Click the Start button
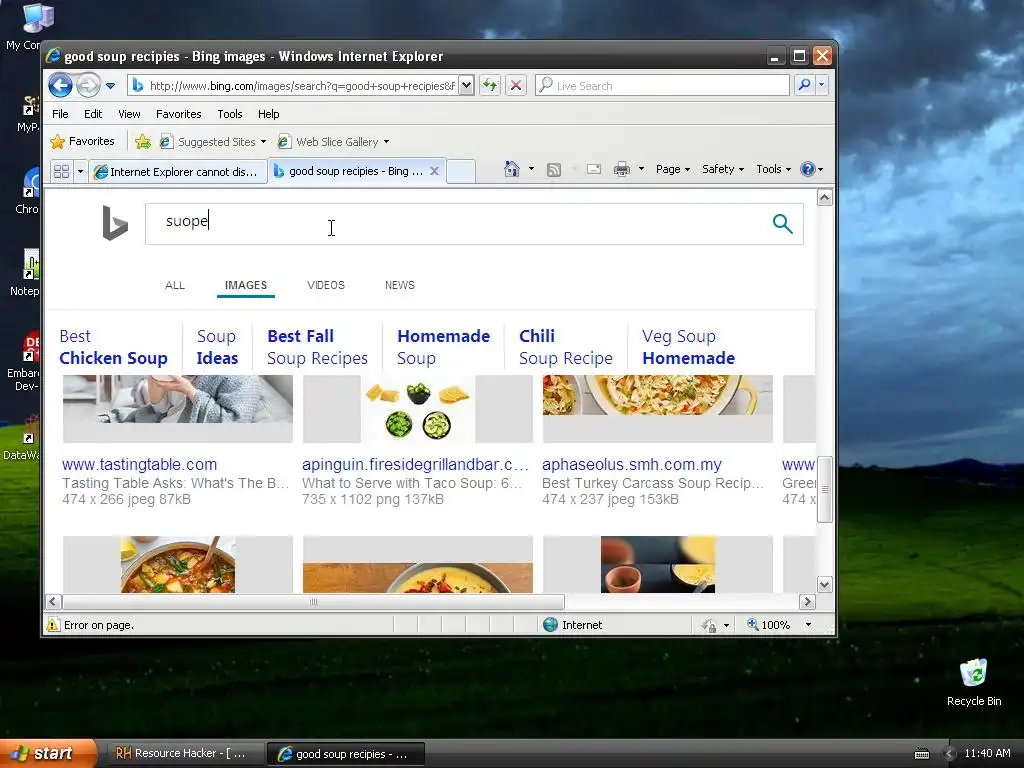The width and height of the screenshot is (1024, 768). coord(48,754)
